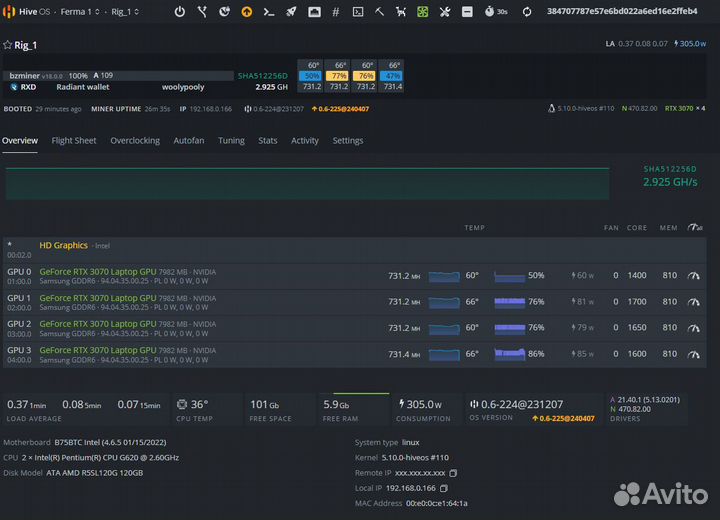Click the OS version update link 0.6-225@240407
This screenshot has width=720, height=520.
point(563,418)
